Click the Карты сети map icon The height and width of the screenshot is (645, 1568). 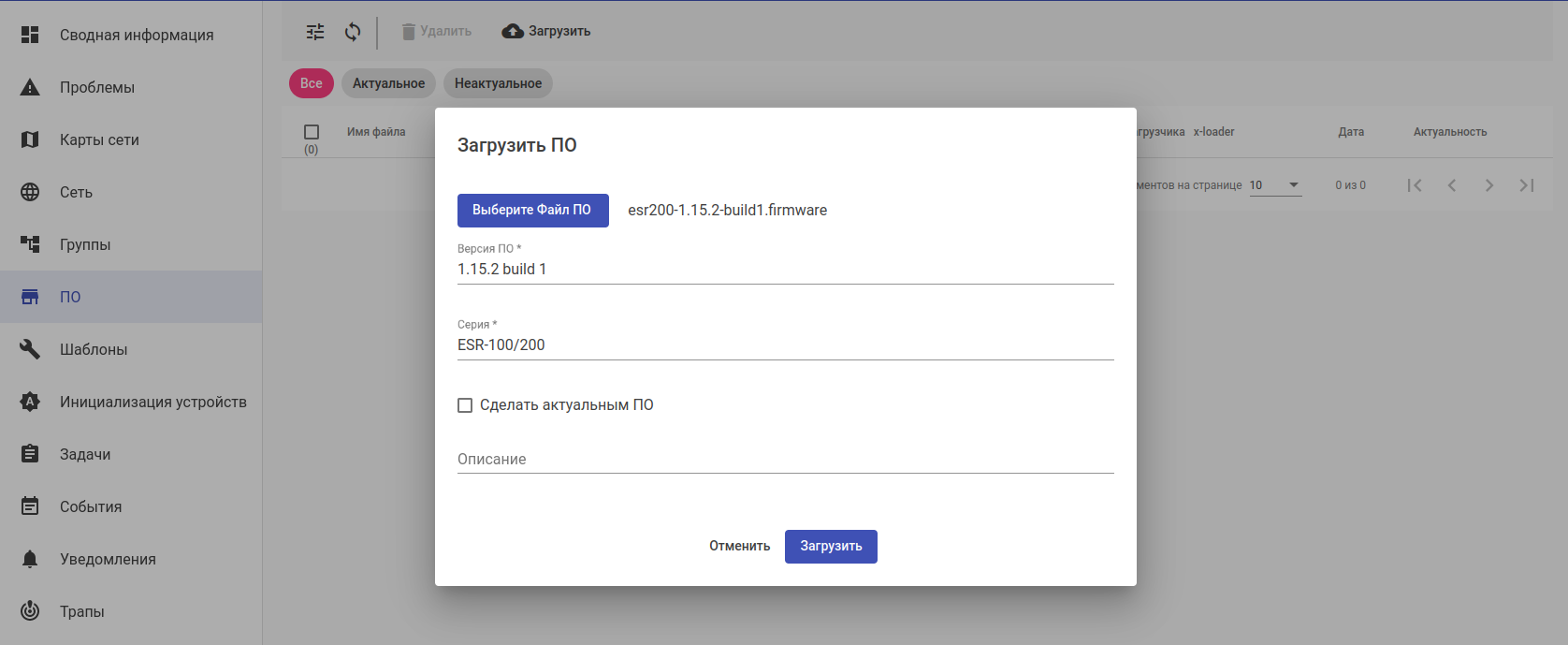(30, 139)
